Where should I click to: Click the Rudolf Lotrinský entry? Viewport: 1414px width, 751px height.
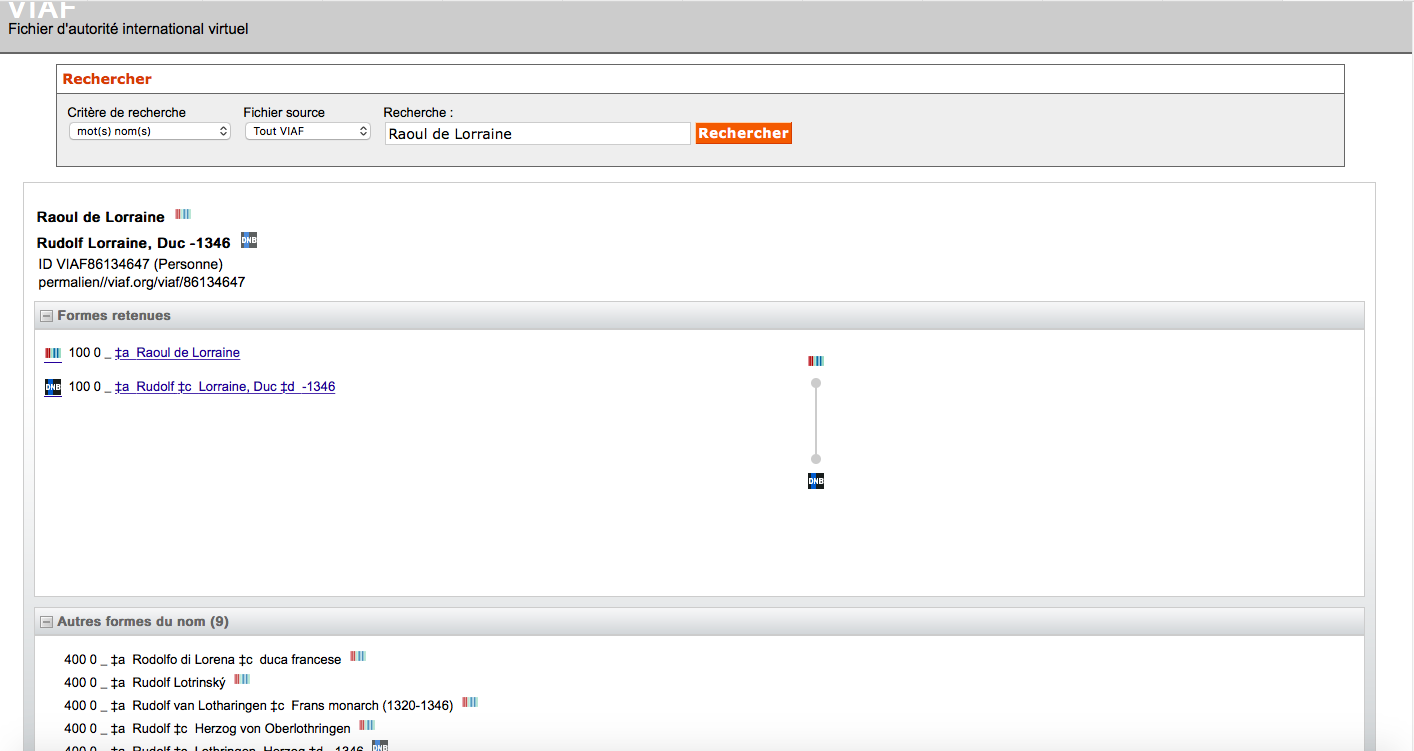point(145,683)
